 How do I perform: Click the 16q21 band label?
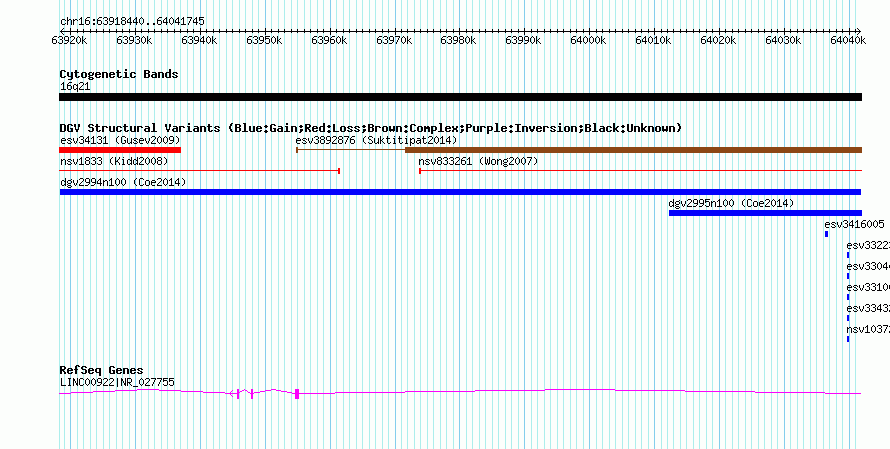coord(75,87)
